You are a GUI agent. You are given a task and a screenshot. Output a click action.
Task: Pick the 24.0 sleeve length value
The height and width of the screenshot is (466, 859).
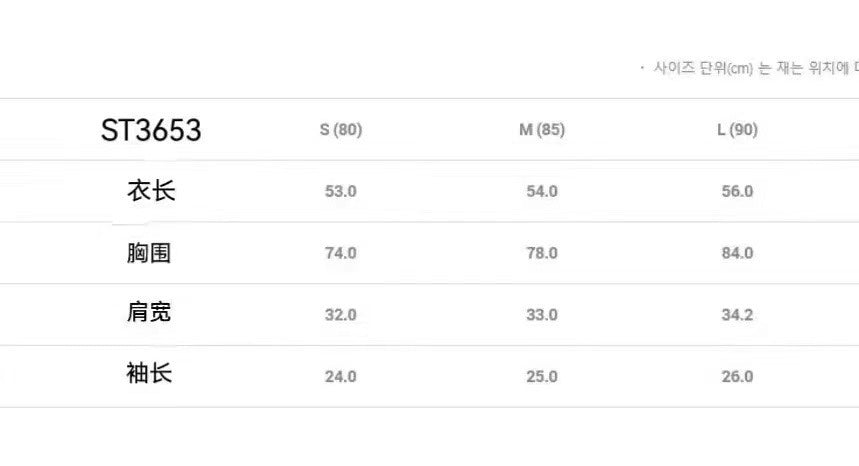341,377
